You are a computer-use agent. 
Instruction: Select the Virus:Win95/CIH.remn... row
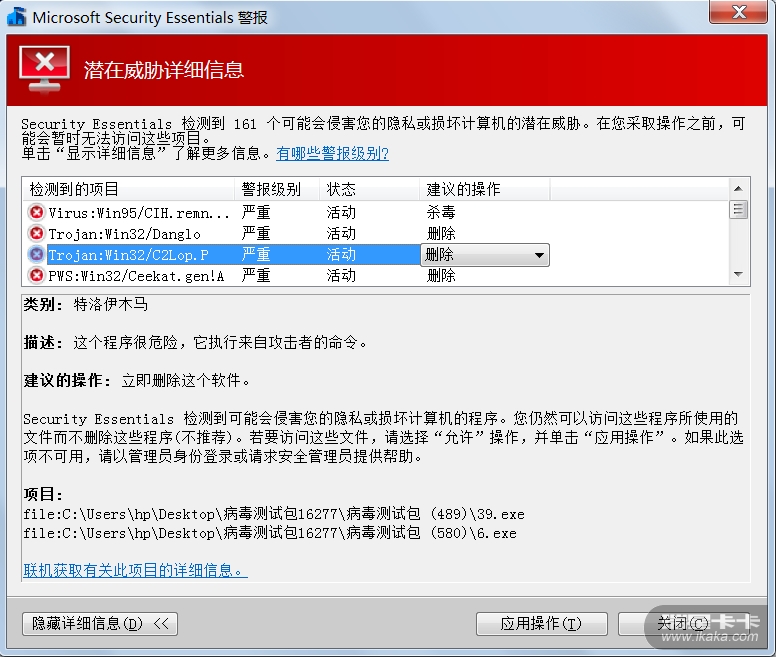coord(376,213)
